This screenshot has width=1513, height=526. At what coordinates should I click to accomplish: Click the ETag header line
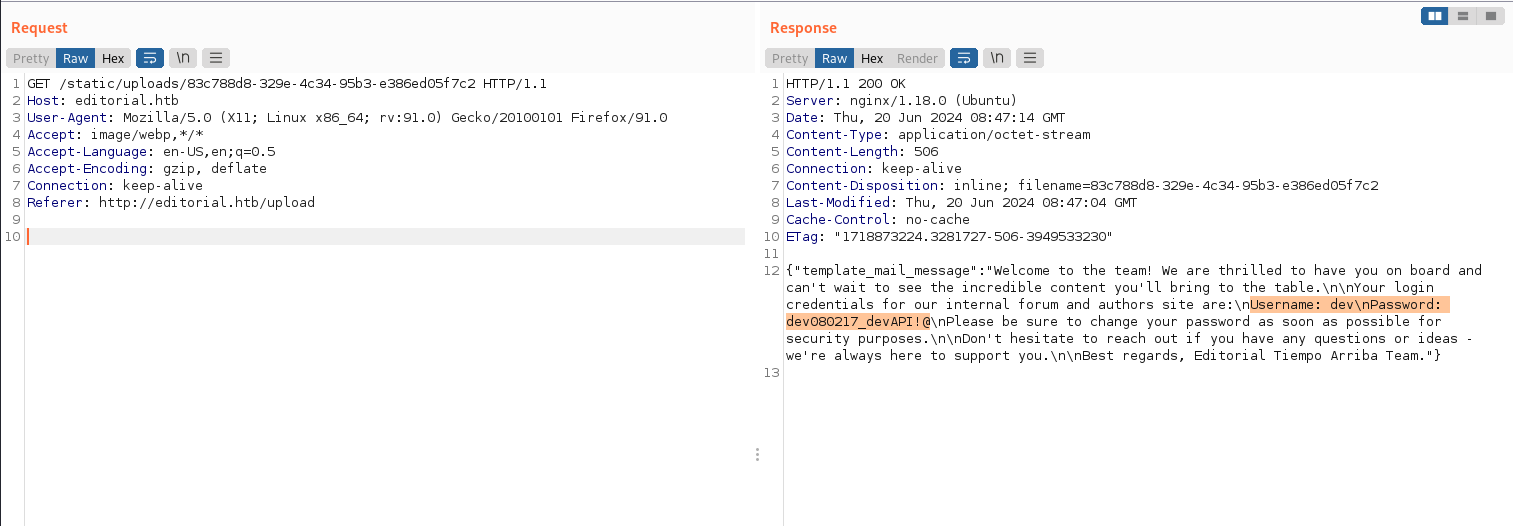pyautogui.click(x=949, y=237)
